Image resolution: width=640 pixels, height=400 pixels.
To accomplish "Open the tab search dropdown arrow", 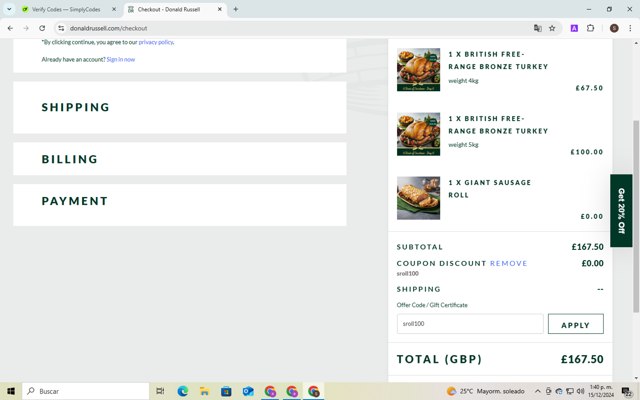I will tap(9, 9).
